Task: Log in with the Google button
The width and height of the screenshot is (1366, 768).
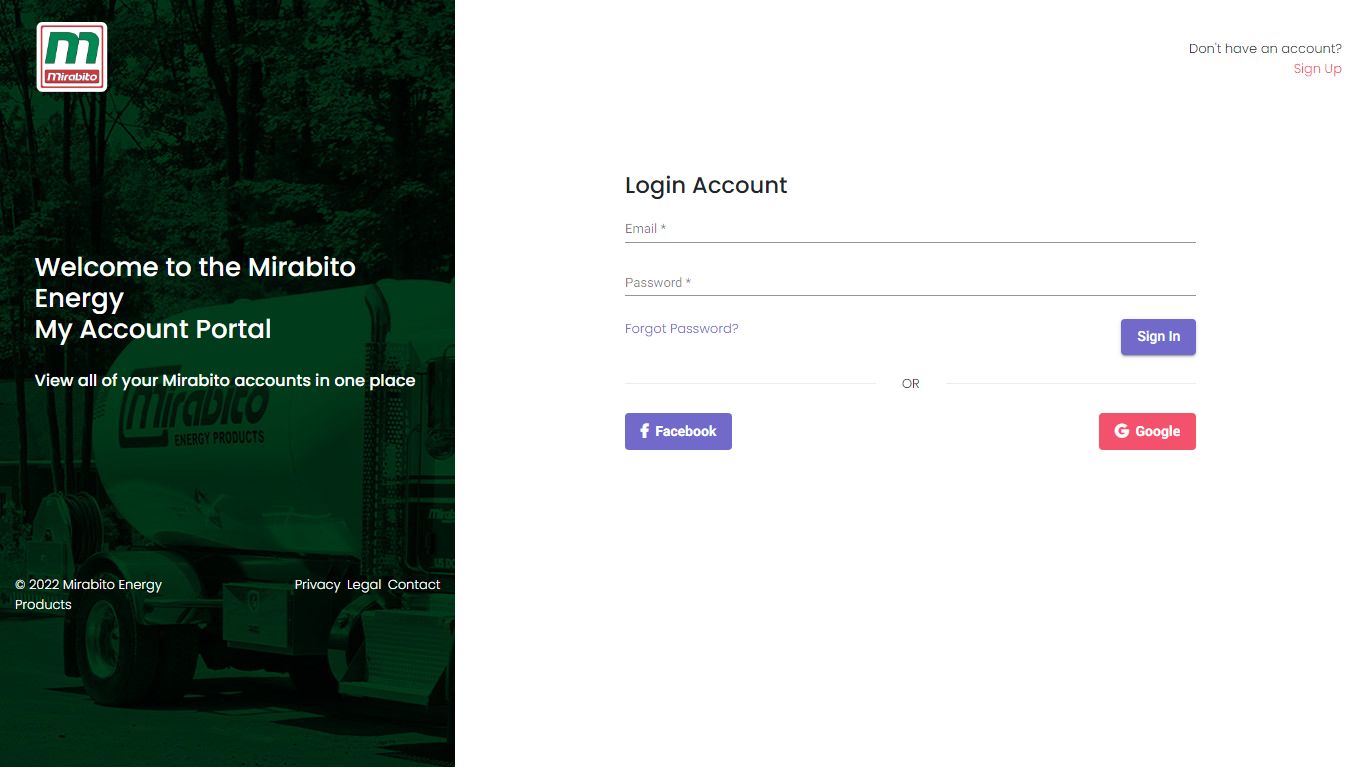Action: 1147,431
